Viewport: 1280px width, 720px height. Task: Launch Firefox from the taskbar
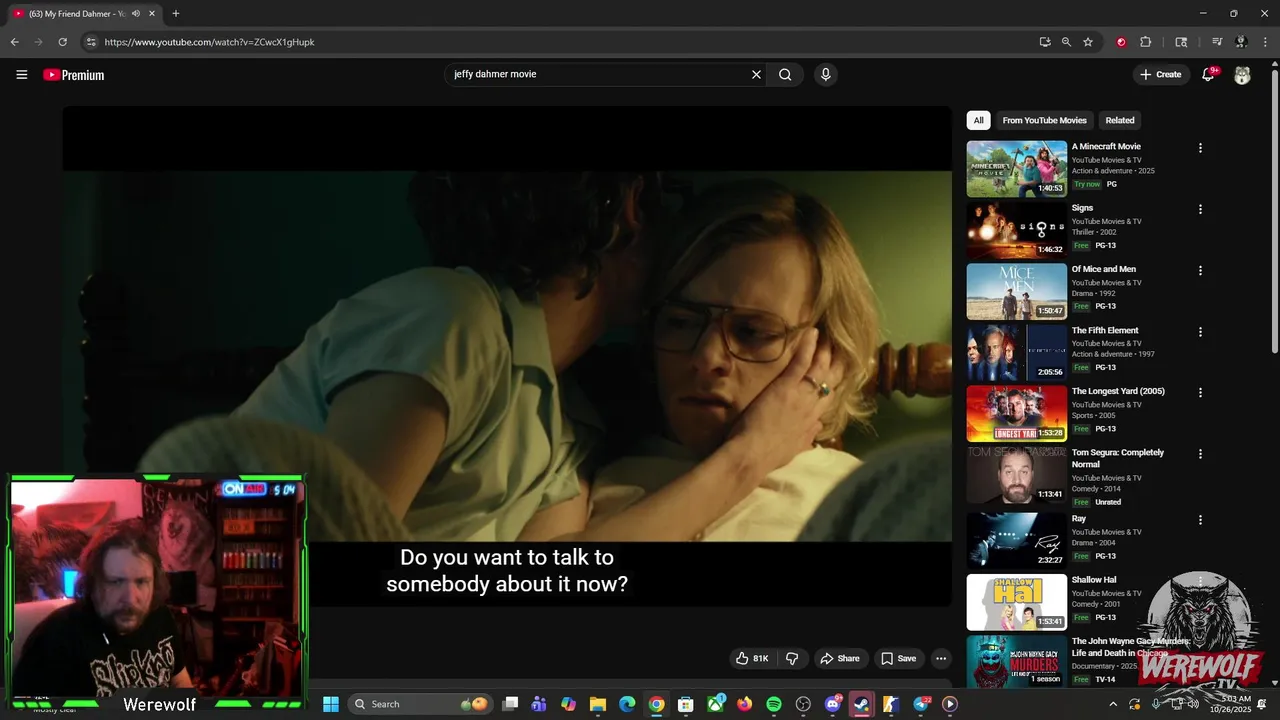[x=745, y=704]
